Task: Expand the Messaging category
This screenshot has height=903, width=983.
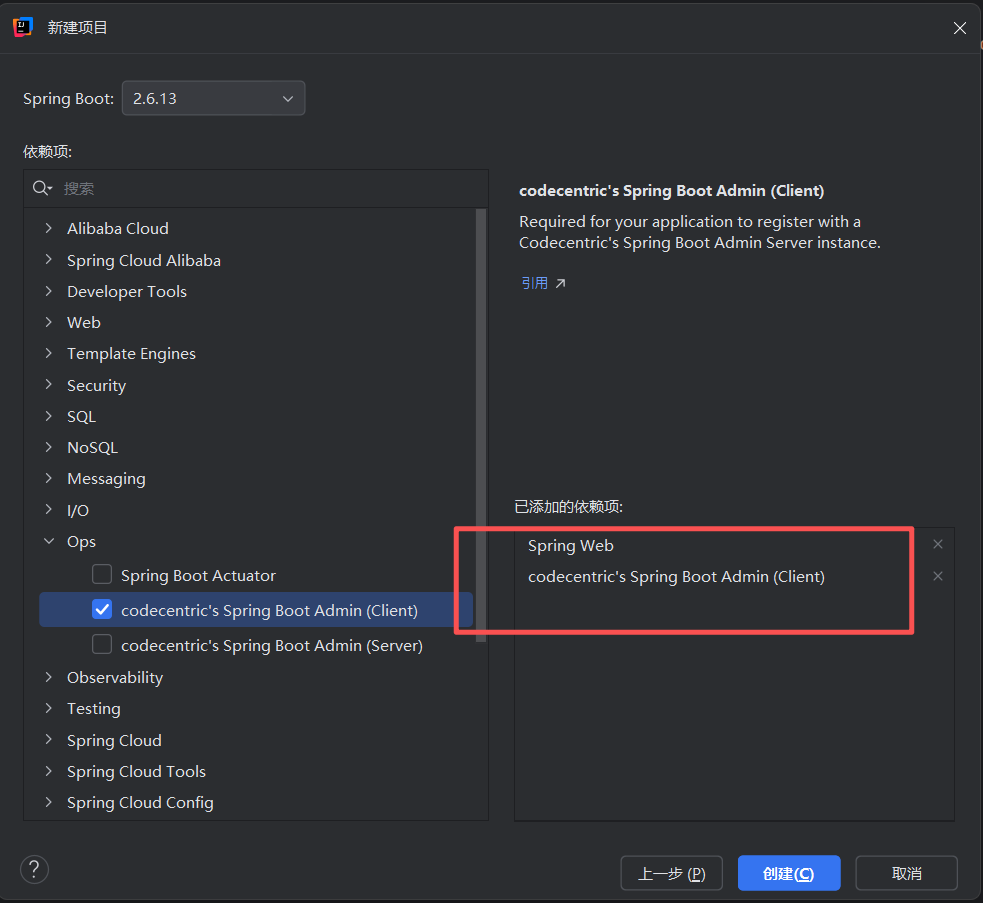Action: click(49, 478)
